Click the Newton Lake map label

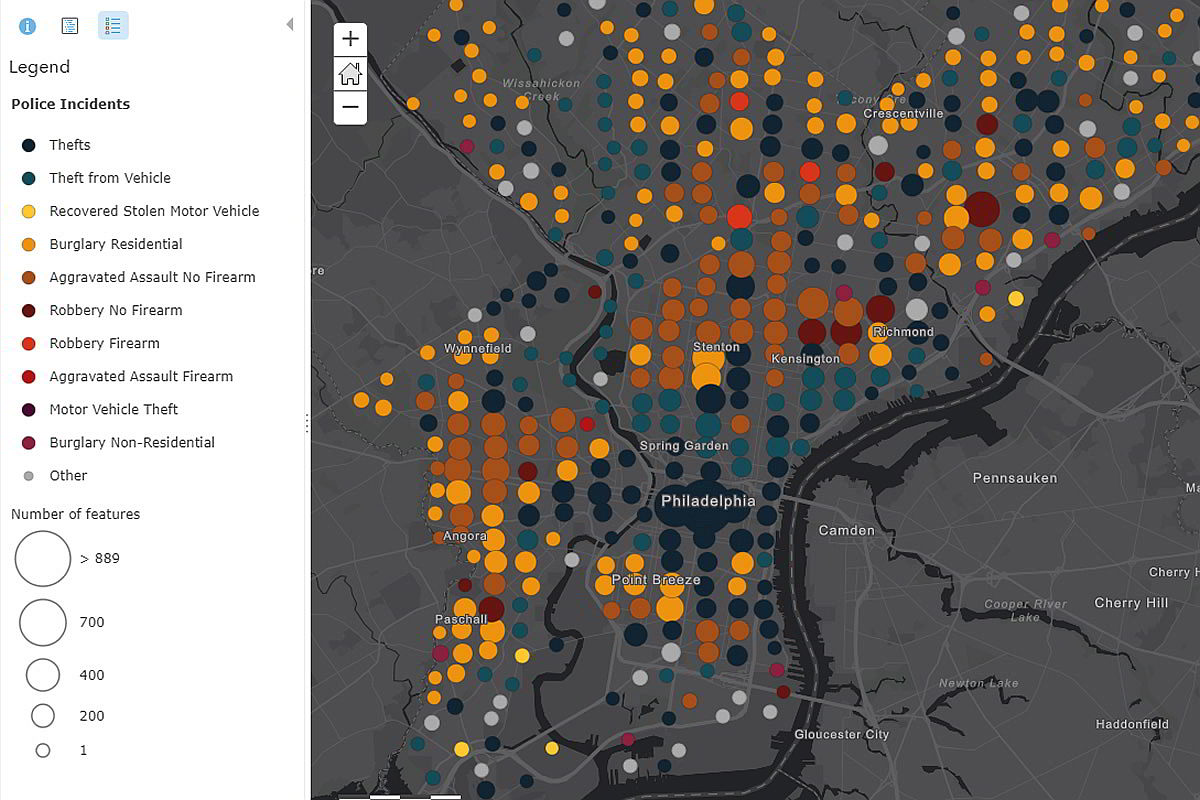(x=978, y=683)
